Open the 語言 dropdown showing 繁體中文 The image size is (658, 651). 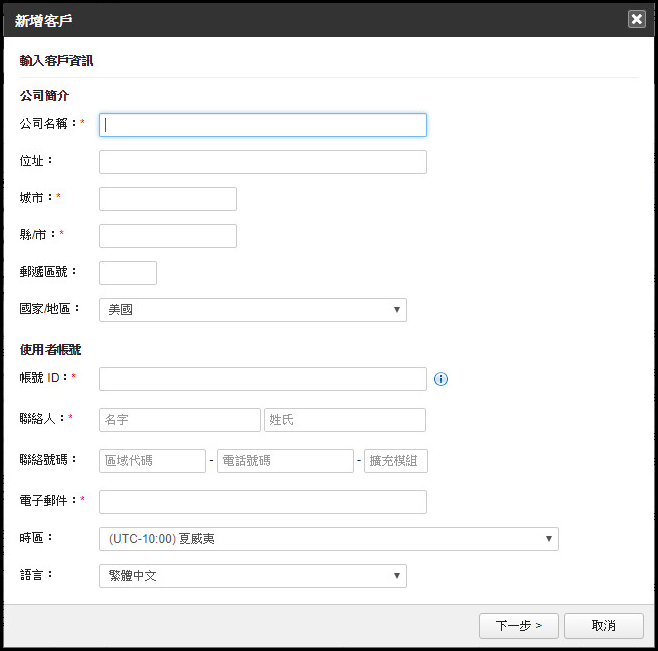coord(252,575)
